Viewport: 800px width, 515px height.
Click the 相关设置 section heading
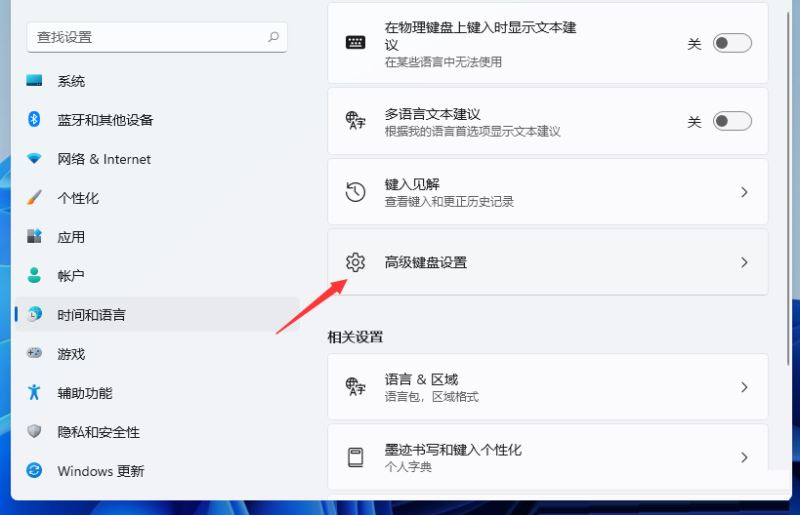[355, 337]
